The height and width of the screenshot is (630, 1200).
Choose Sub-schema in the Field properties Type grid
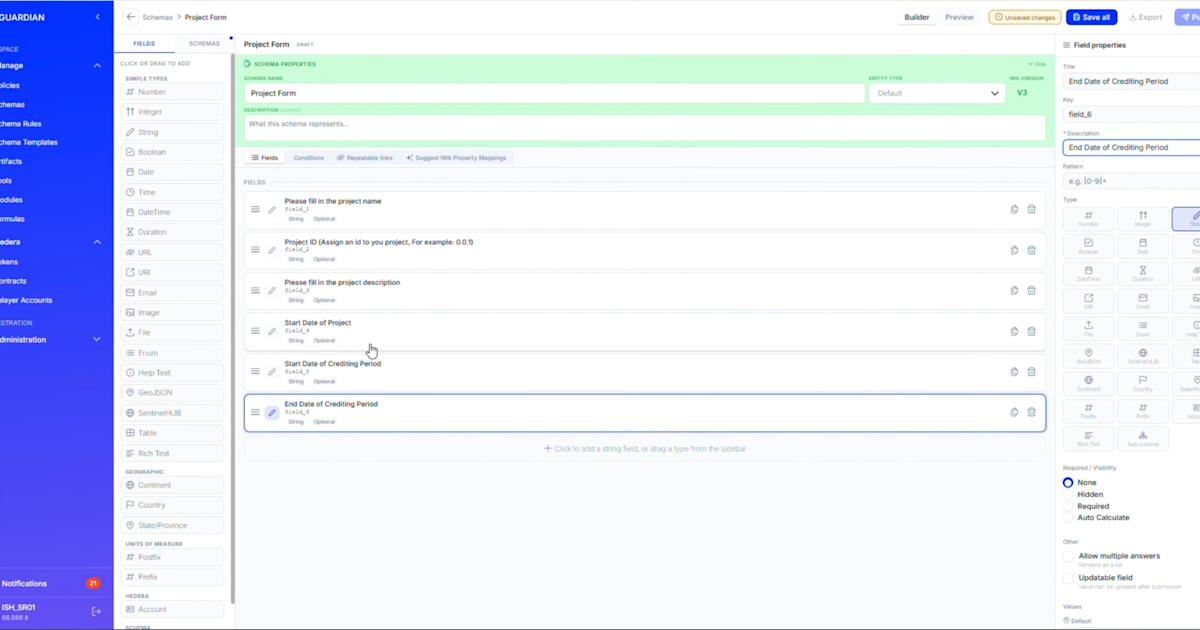click(x=1143, y=439)
